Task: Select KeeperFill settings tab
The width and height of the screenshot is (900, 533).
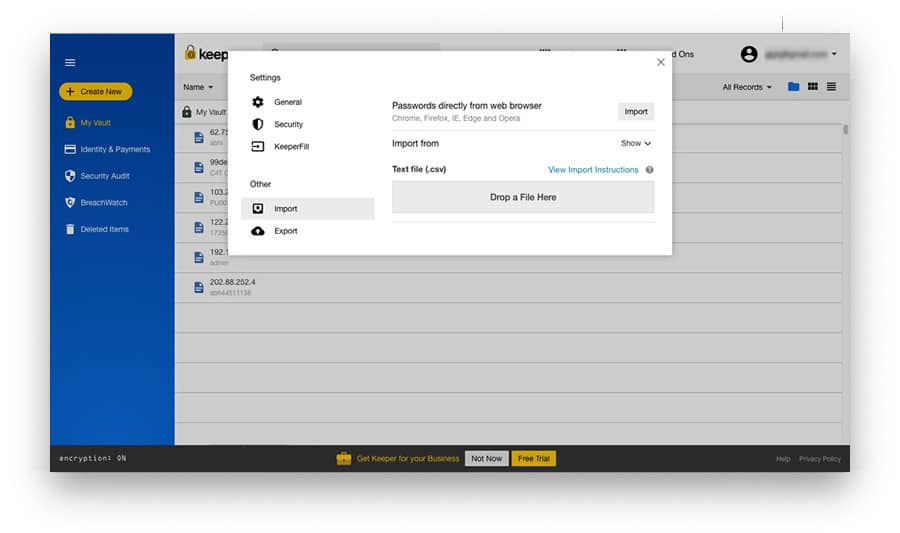Action: pyautogui.click(x=308, y=147)
